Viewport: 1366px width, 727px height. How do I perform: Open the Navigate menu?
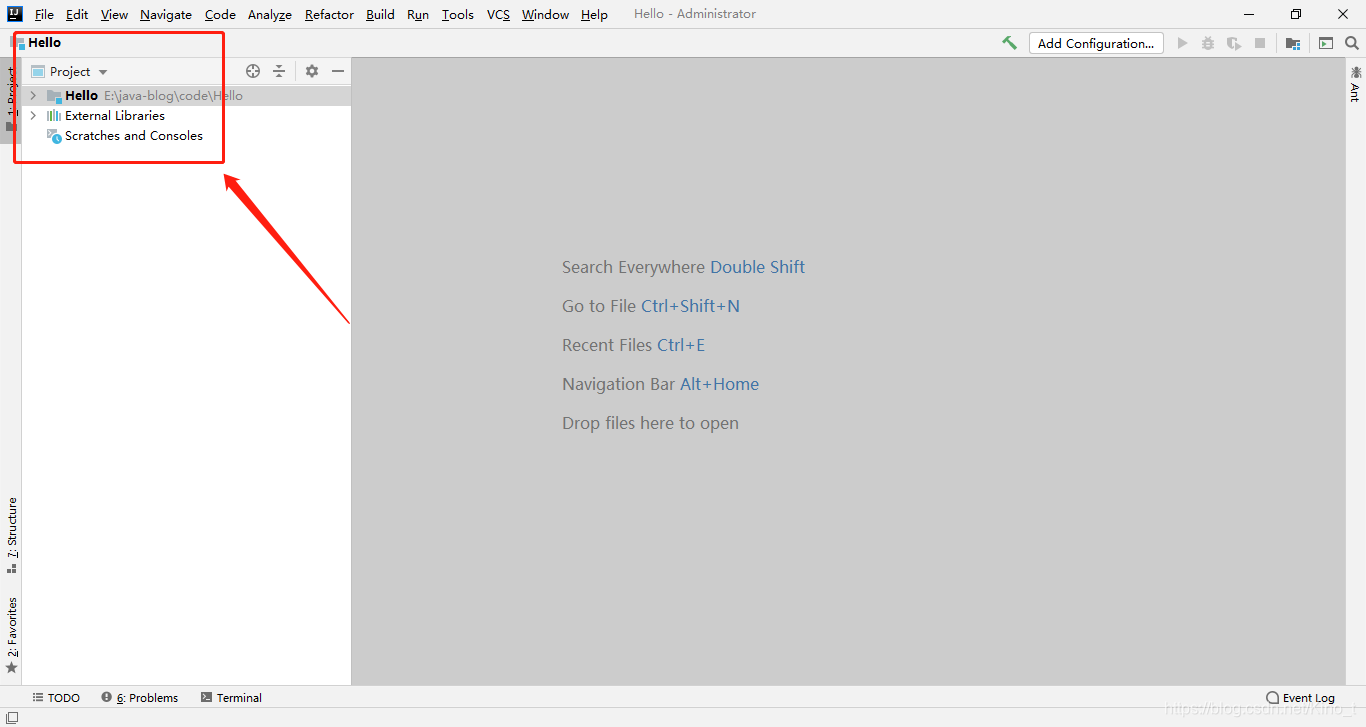point(166,14)
